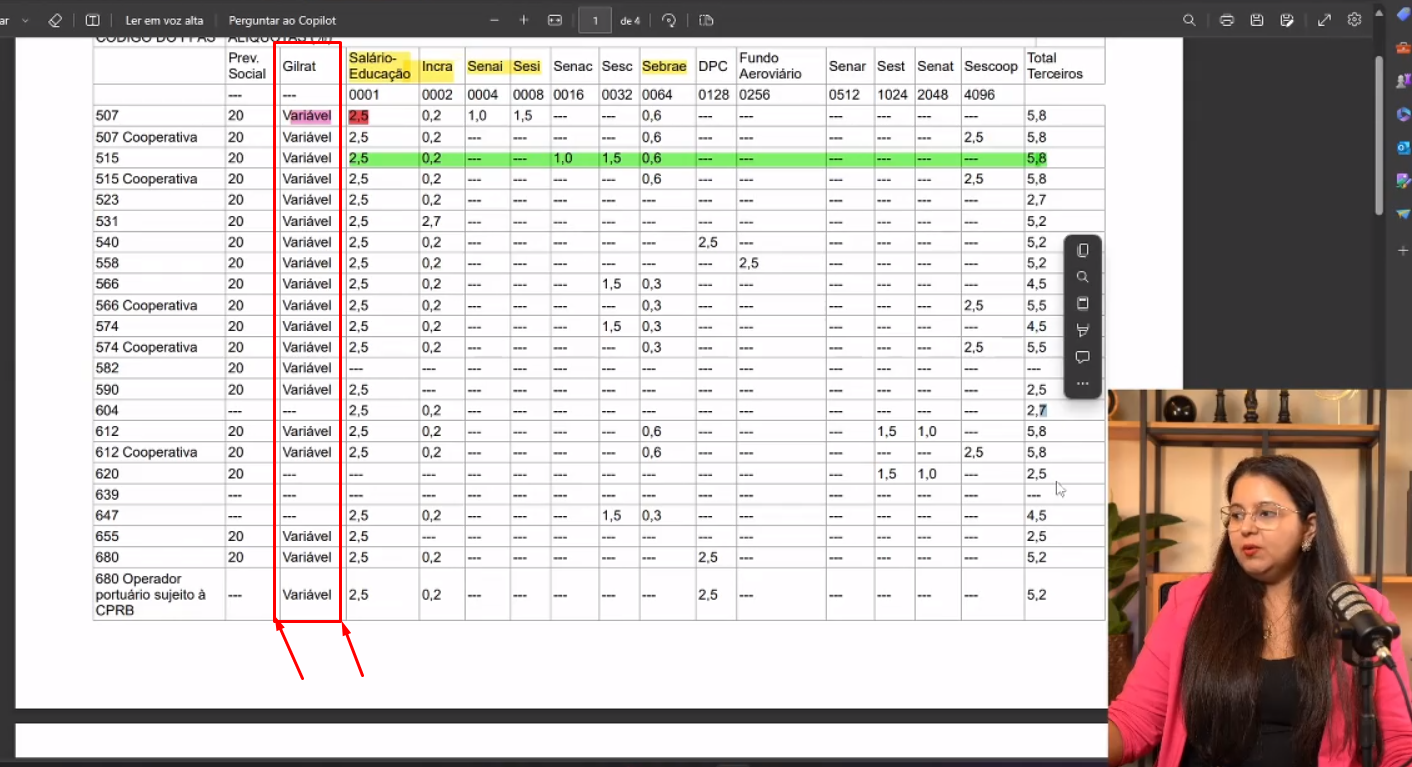Viewport: 1412px width, 767px height.
Task: Click the vertical scrollbar thumb of the PDF
Action: pyautogui.click(x=1380, y=135)
